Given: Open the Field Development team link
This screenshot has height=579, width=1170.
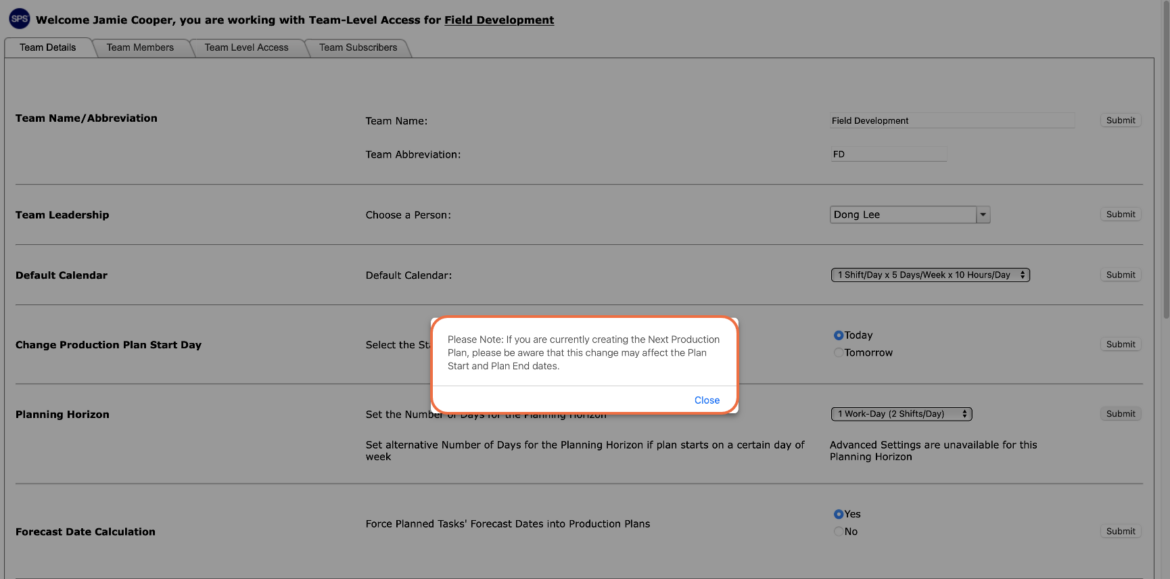Looking at the screenshot, I should coord(499,20).
